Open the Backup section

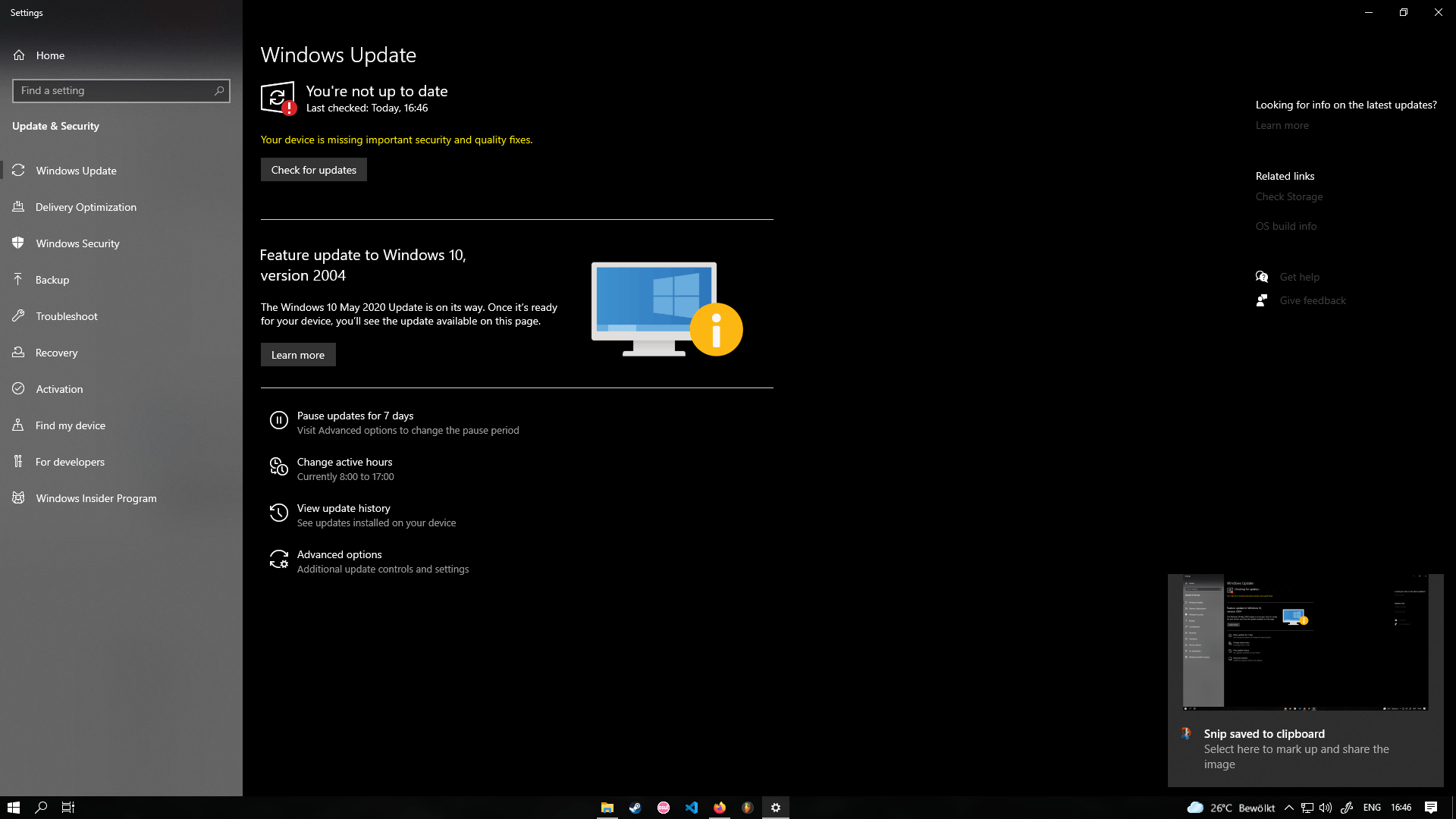(x=53, y=279)
